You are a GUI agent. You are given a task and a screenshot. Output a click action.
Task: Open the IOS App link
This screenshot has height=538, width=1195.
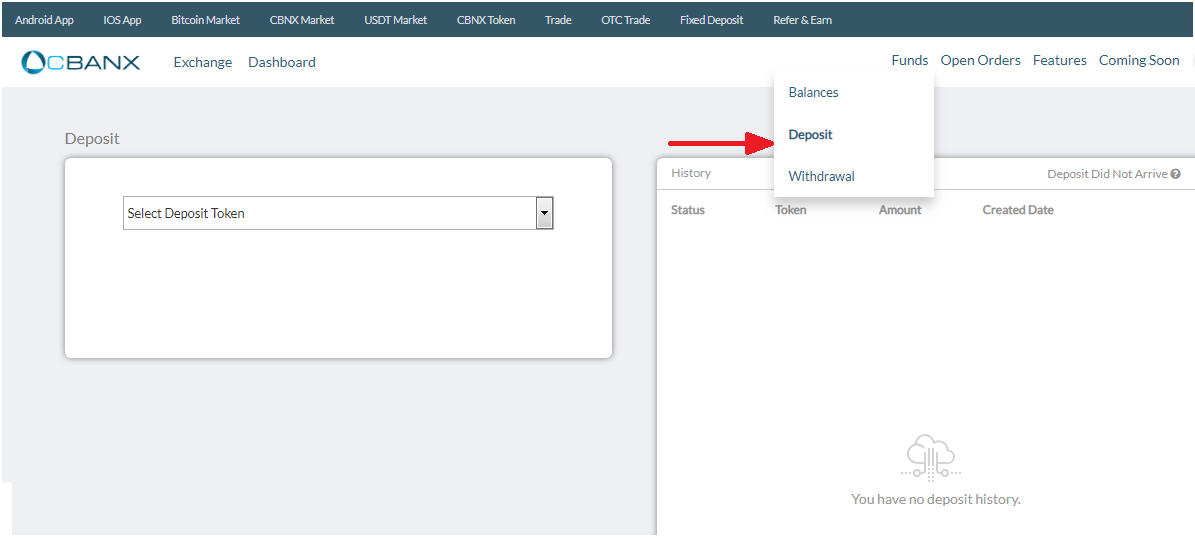pos(123,20)
